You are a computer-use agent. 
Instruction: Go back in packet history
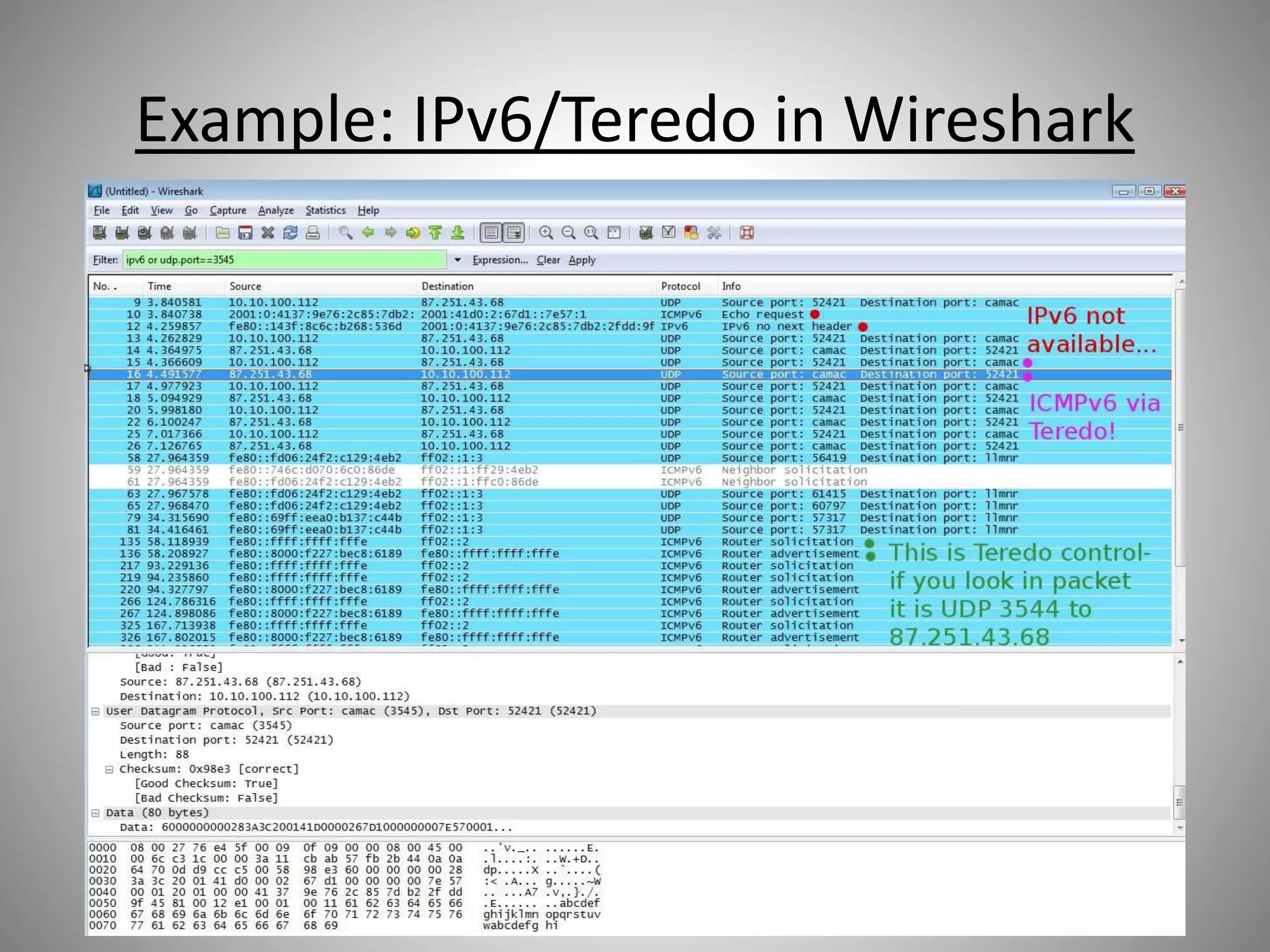[368, 233]
